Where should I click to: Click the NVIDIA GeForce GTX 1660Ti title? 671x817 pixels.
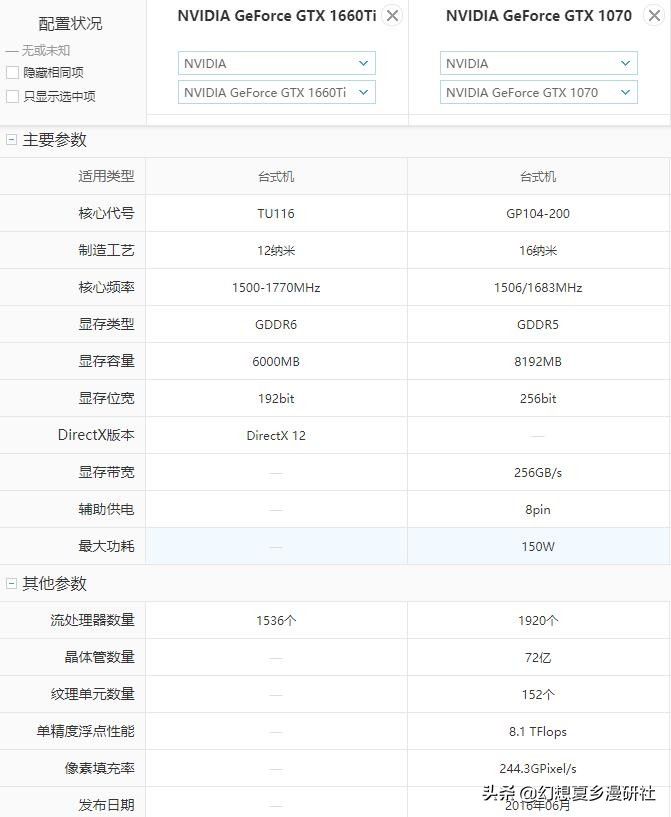pos(277,16)
